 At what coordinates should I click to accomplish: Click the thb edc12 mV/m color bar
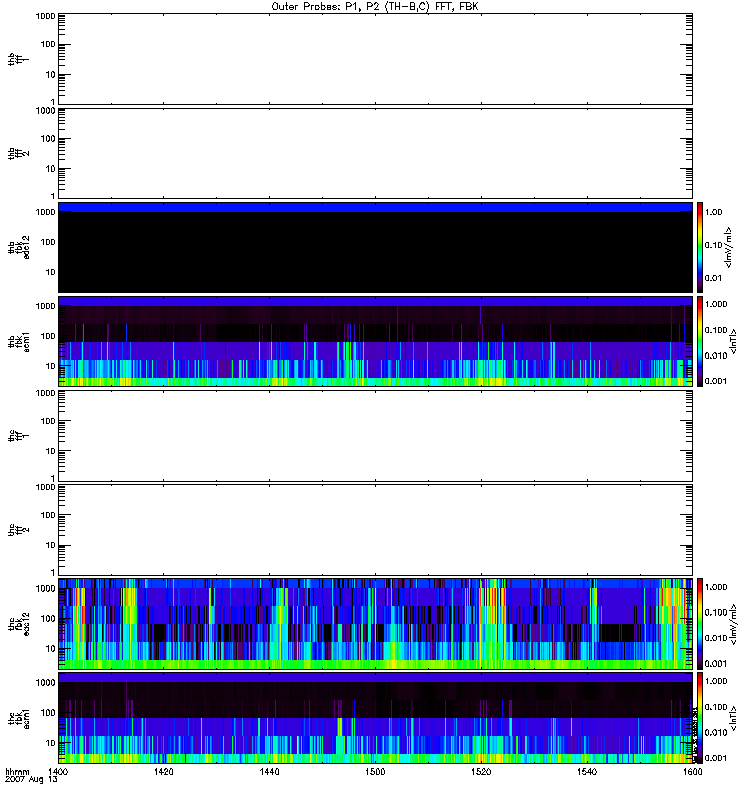[x=701, y=247]
